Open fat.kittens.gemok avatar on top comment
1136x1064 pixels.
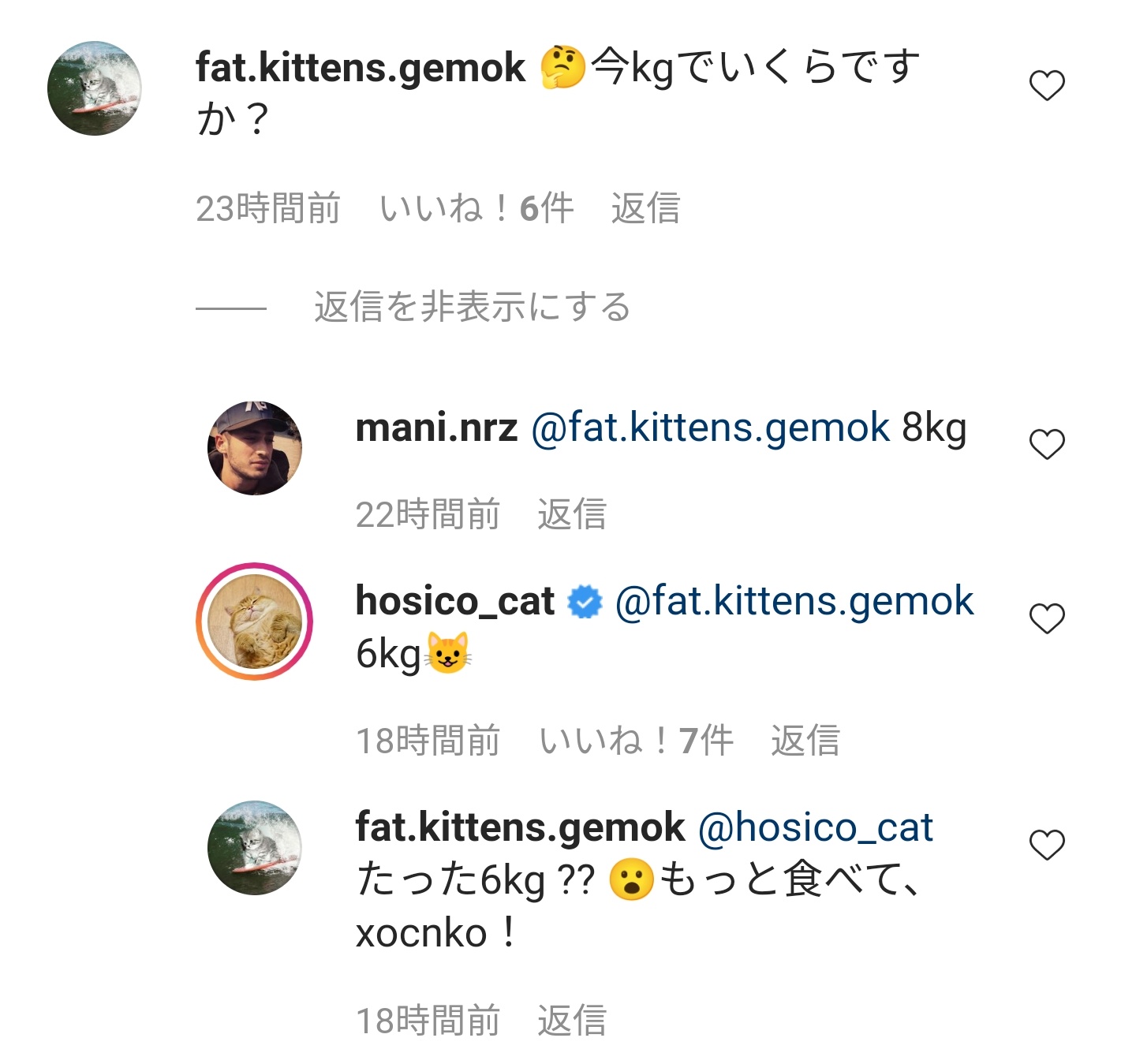[x=95, y=88]
